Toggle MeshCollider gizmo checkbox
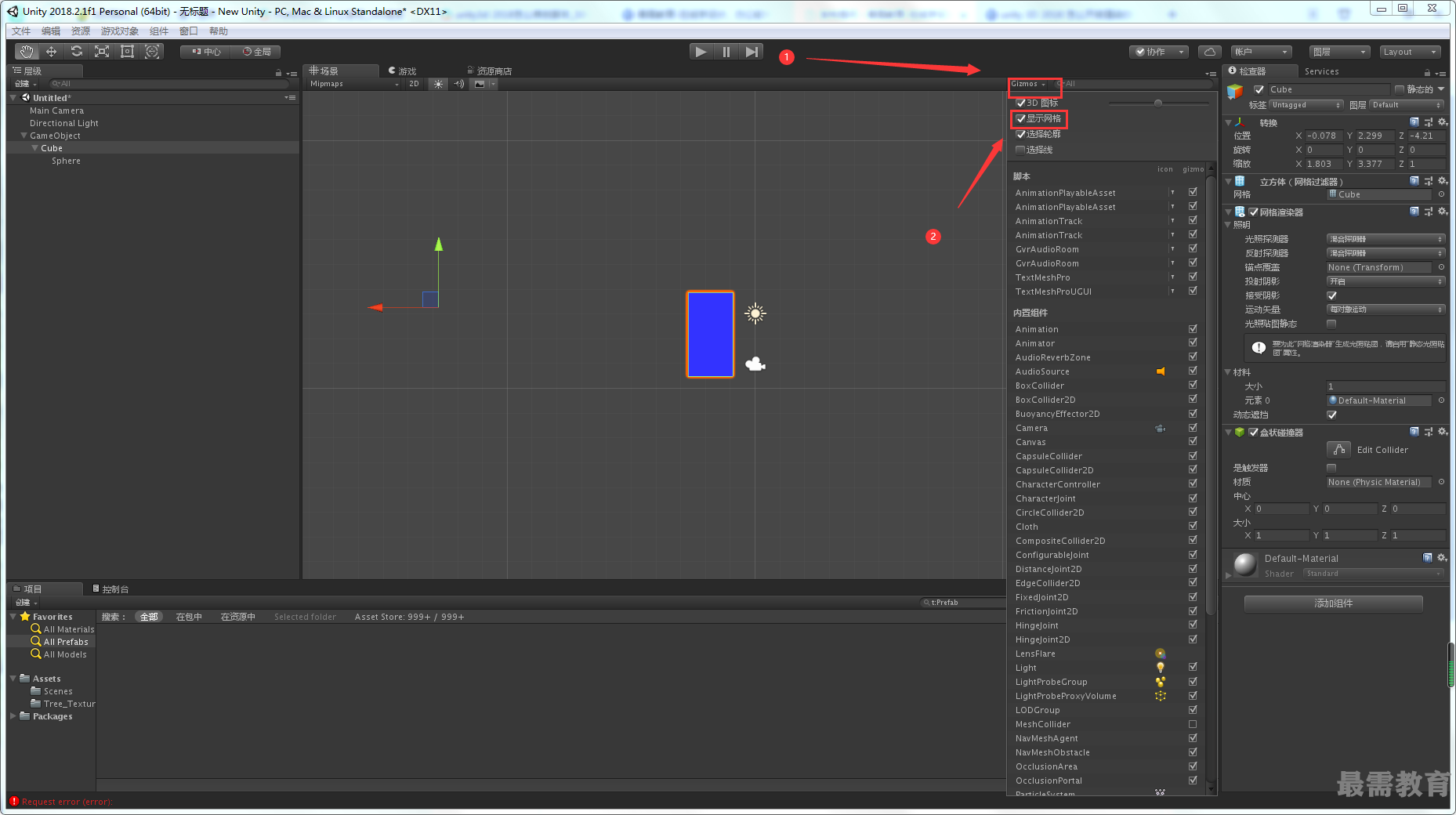 pos(1193,724)
